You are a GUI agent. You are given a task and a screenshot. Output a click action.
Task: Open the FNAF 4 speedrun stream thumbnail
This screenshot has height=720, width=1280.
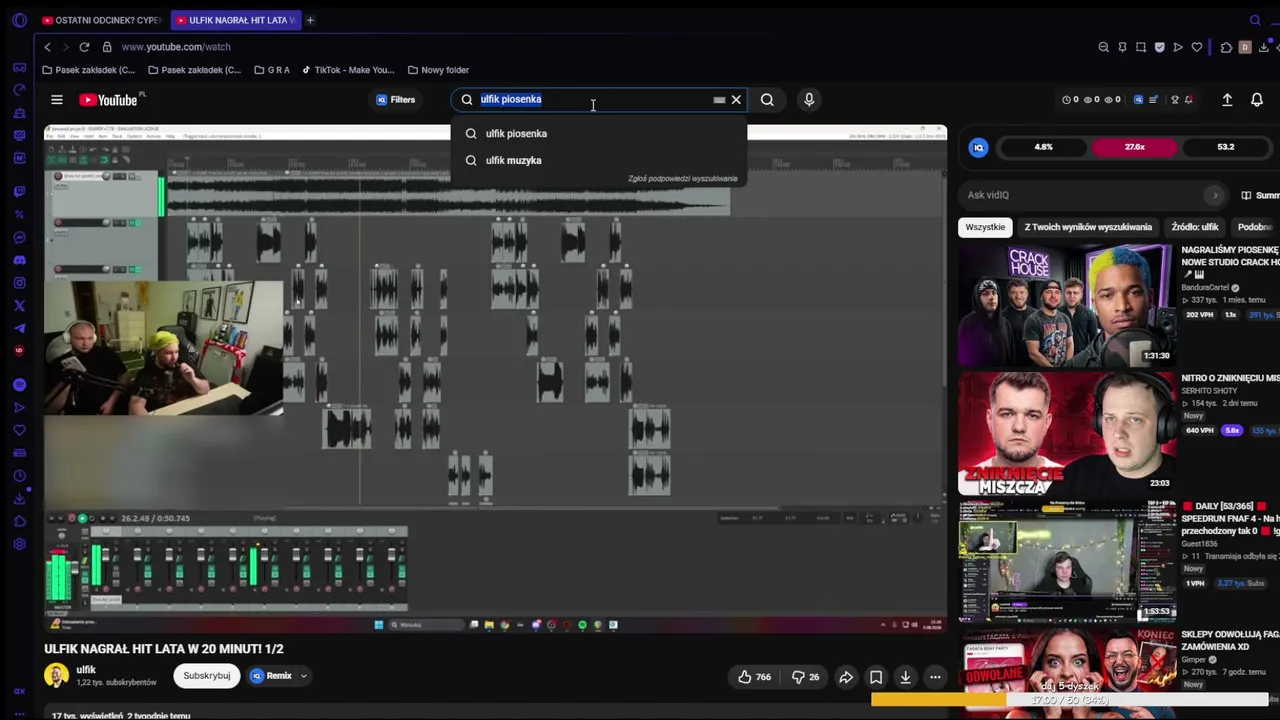click(1066, 562)
